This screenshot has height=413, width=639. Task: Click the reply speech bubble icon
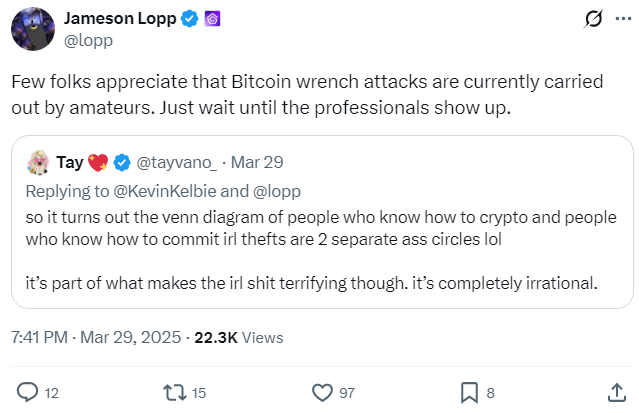(28, 392)
